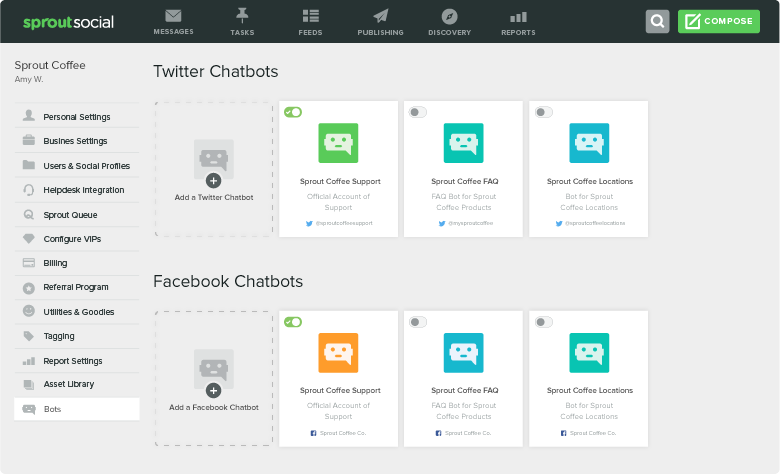Open teal Twitter Sprout Coffee FAQ bot icon
This screenshot has height=475, width=780.
click(464, 143)
